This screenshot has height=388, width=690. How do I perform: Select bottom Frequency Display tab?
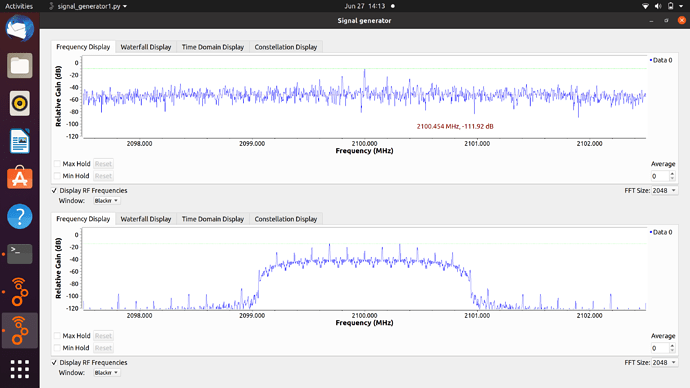(x=83, y=219)
